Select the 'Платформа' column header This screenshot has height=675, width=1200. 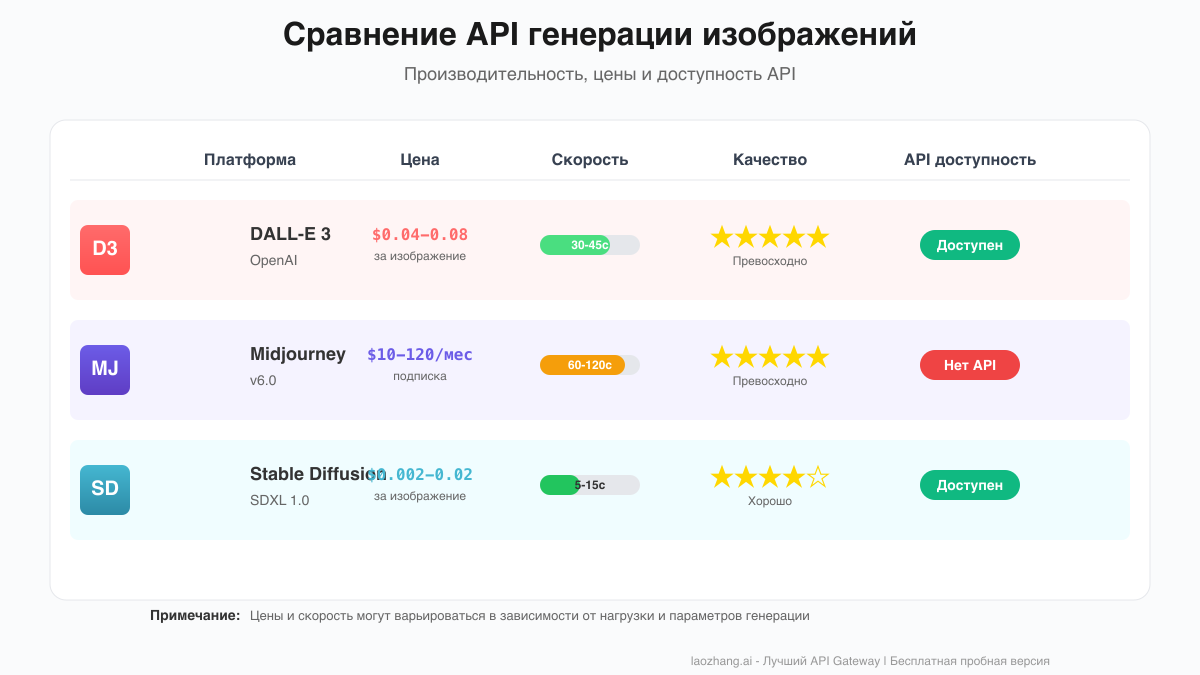click(x=250, y=159)
